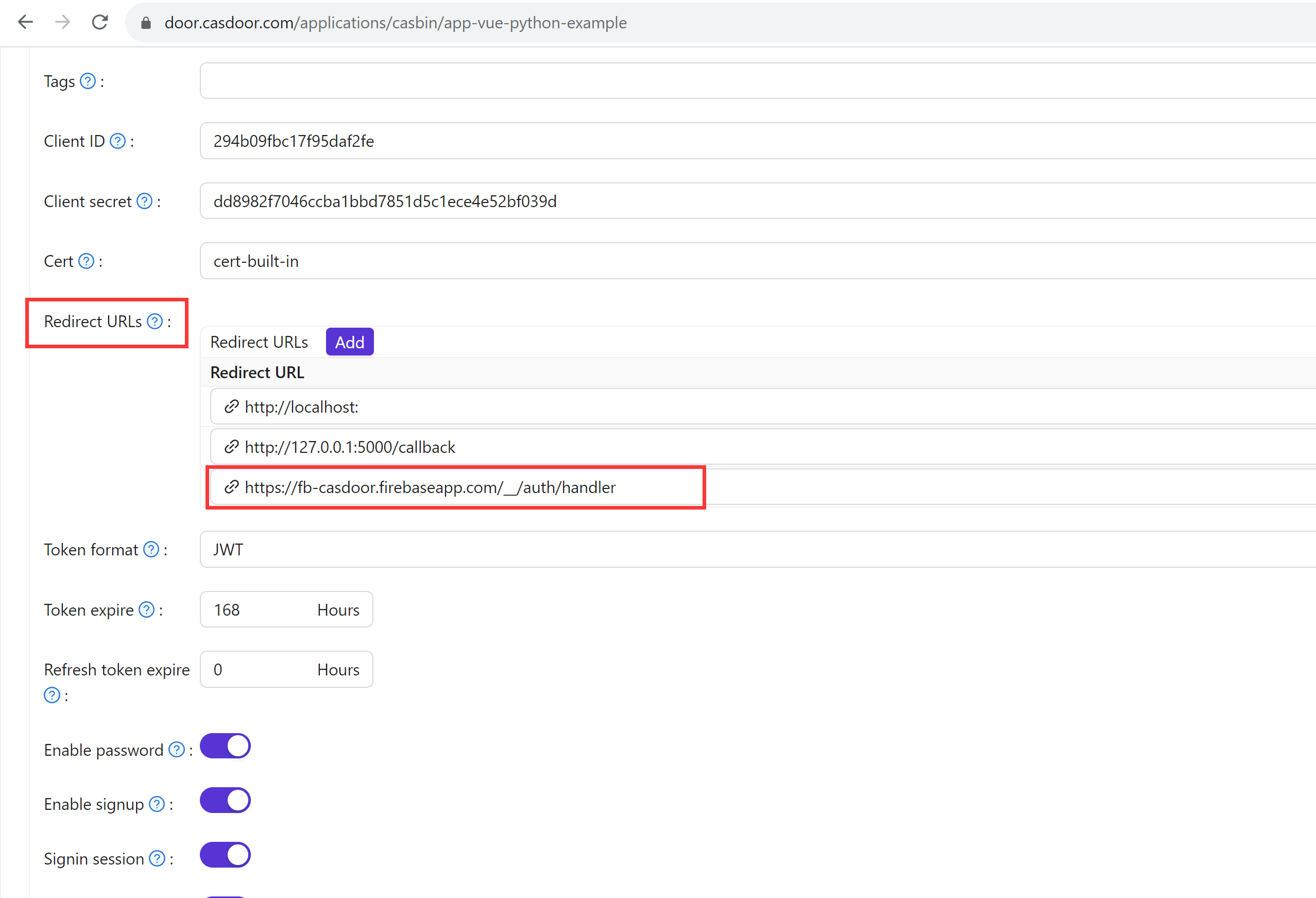Reload the current page
The width and height of the screenshot is (1316, 898).
99,22
